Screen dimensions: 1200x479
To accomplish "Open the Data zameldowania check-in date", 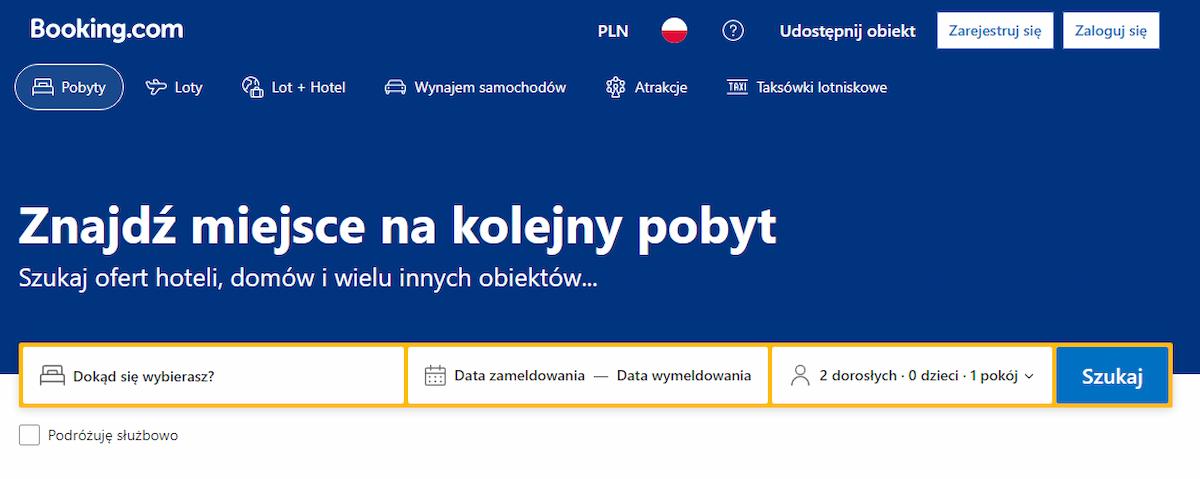I will [519, 376].
